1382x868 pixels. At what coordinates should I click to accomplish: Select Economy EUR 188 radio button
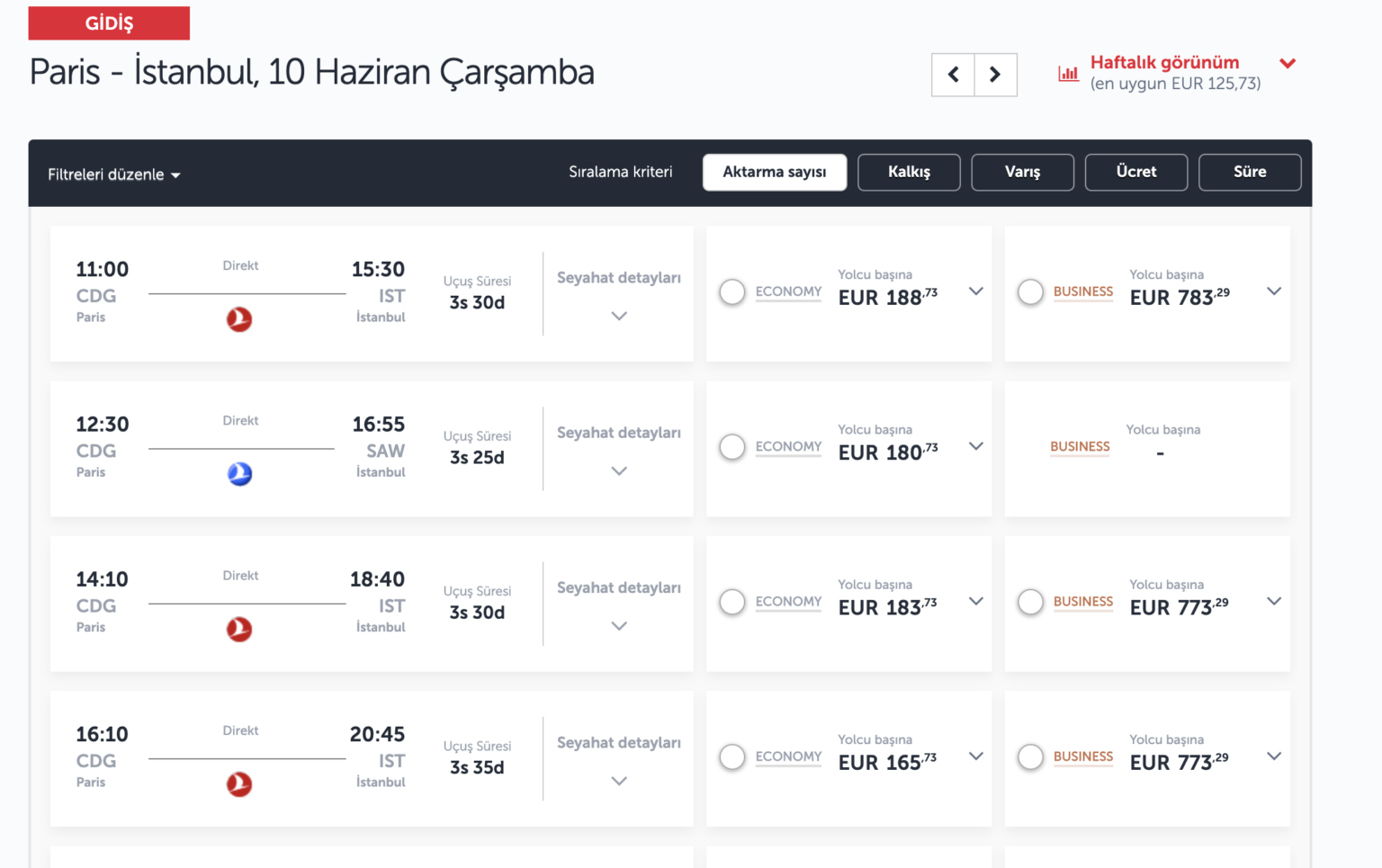point(732,292)
